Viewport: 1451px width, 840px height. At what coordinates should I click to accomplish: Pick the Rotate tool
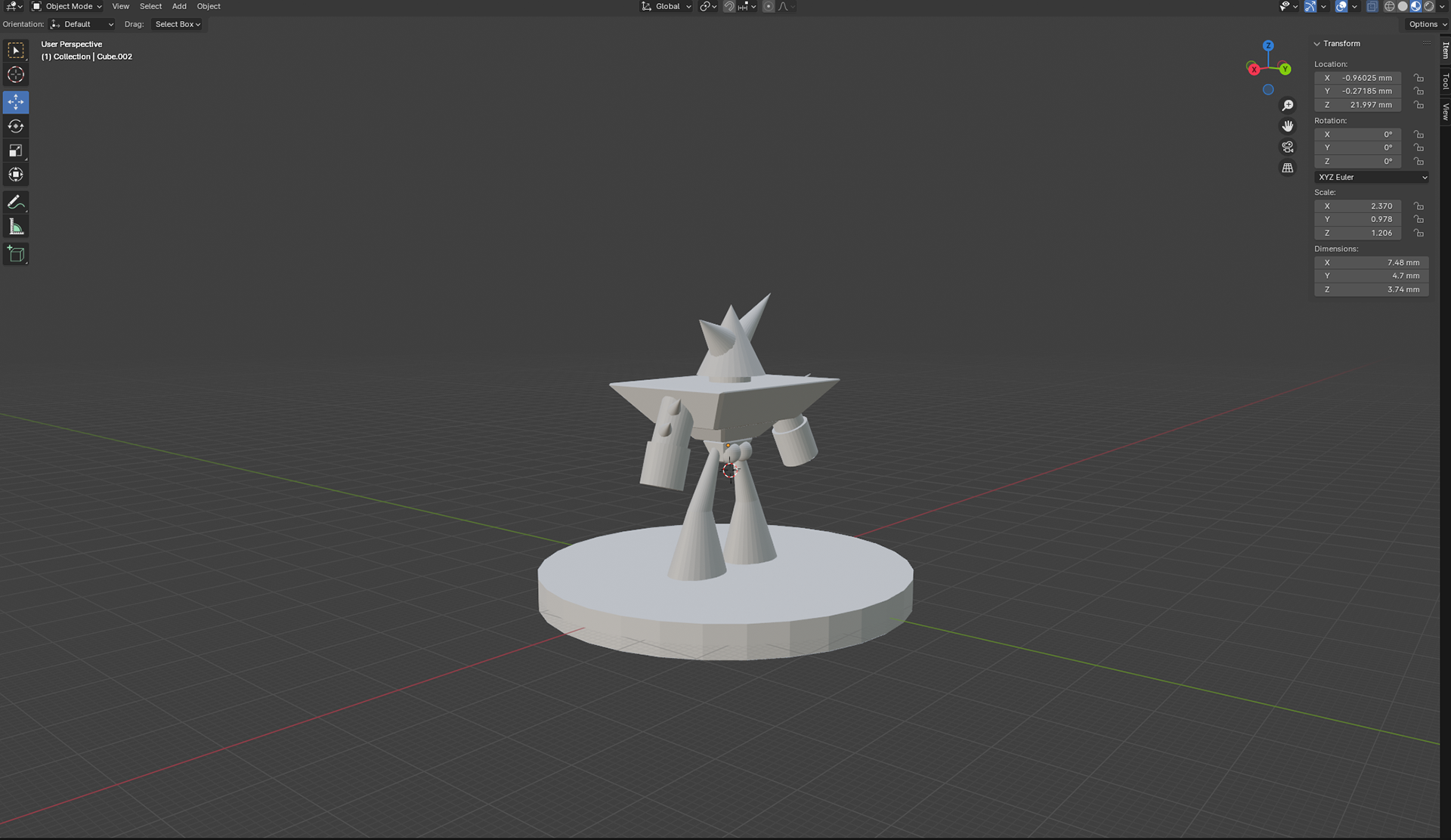click(x=16, y=126)
